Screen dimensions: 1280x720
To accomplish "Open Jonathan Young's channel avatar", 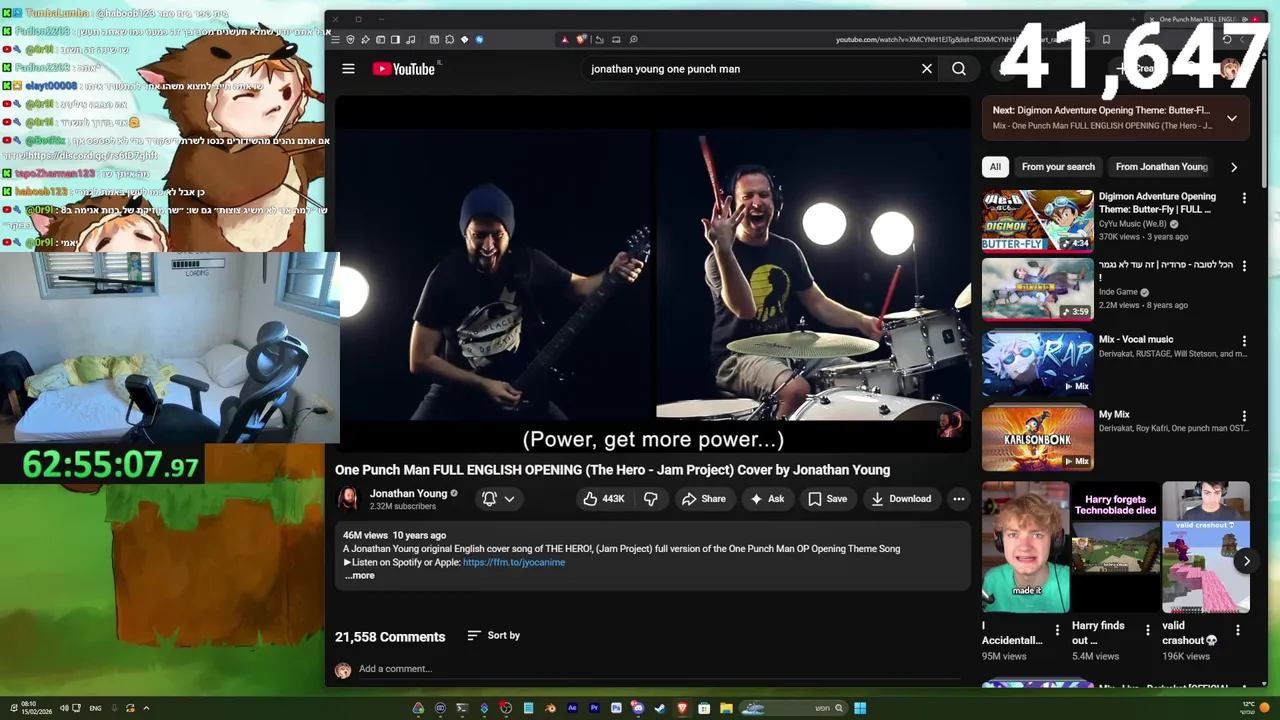I will coord(348,499).
